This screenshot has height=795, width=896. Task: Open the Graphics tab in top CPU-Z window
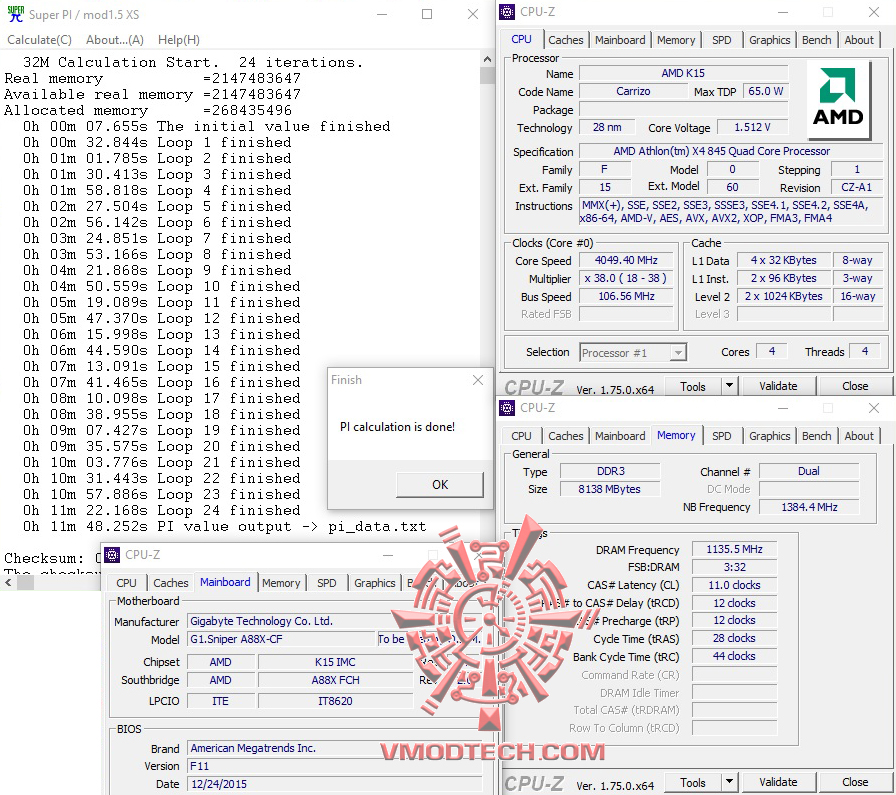click(770, 40)
